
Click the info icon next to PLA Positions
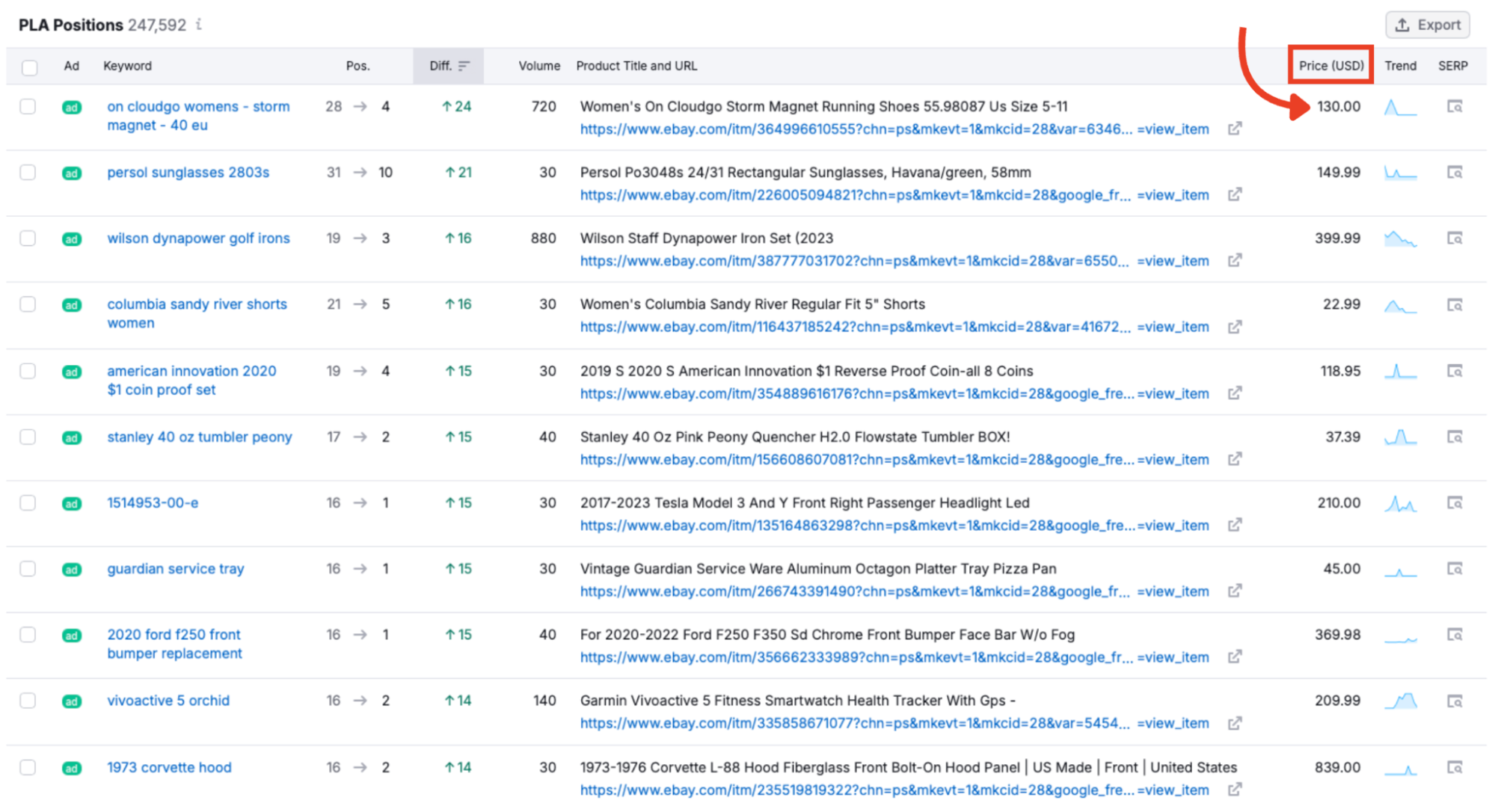(x=197, y=25)
